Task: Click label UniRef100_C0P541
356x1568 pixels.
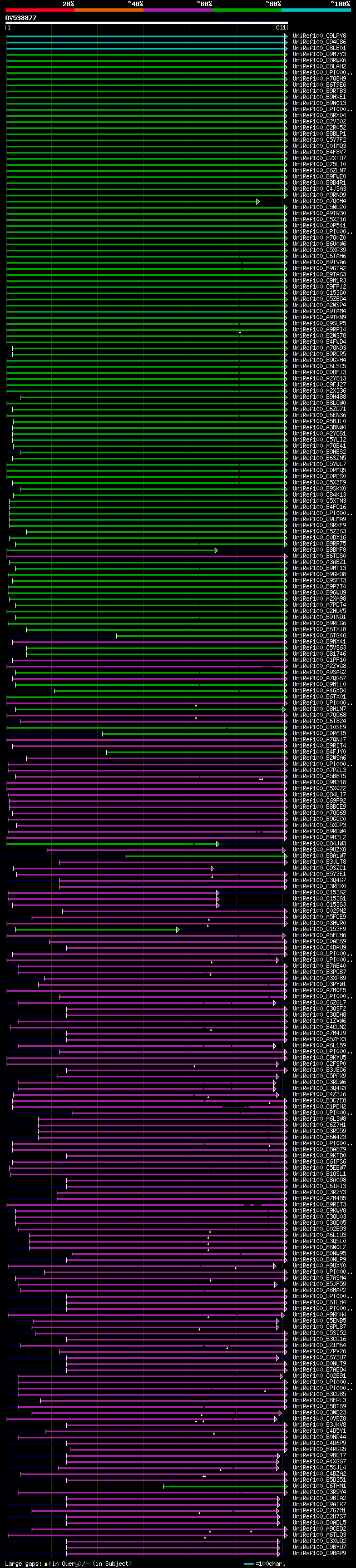Action: (x=319, y=225)
